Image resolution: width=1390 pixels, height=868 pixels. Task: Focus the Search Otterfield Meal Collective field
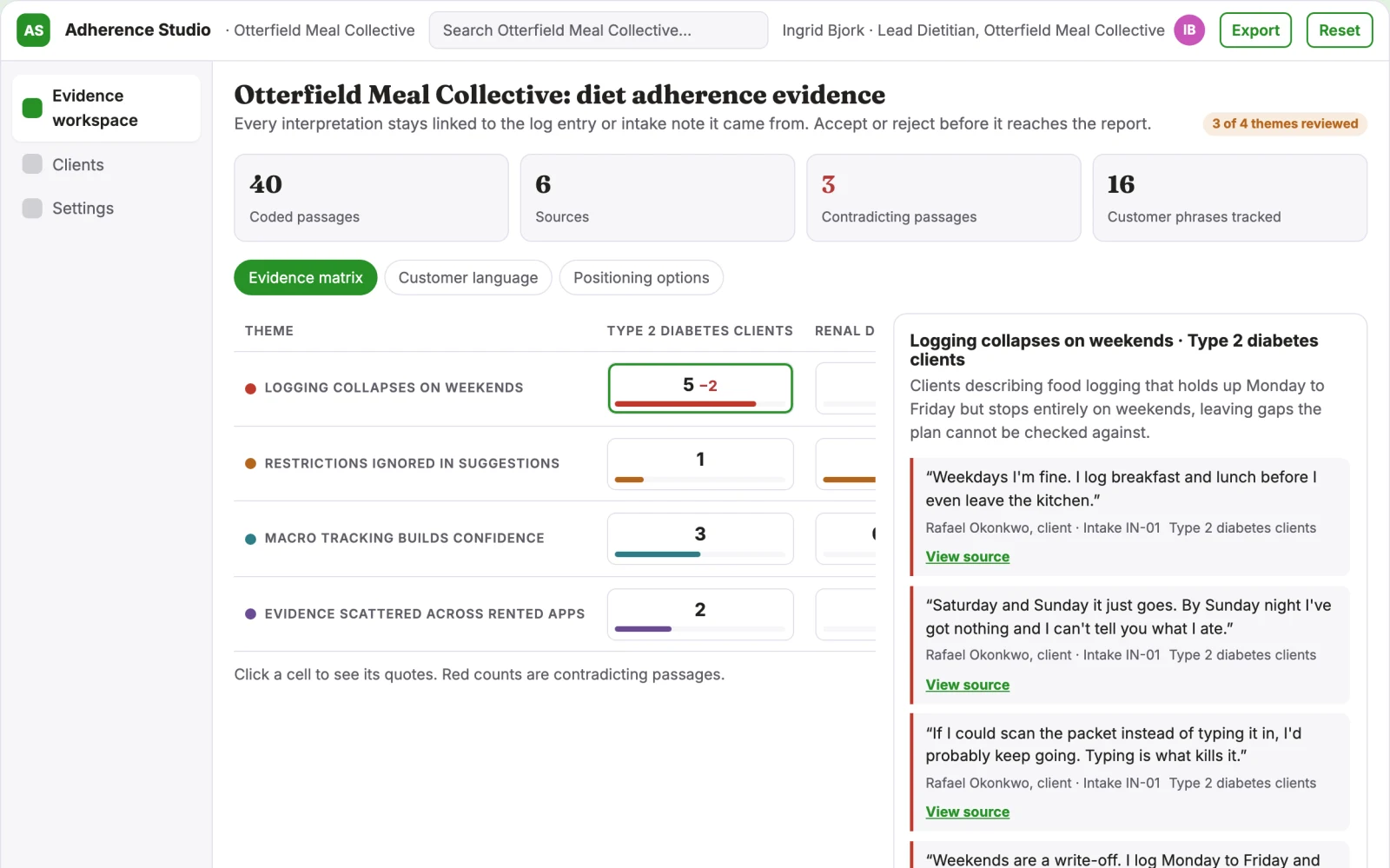tap(599, 30)
